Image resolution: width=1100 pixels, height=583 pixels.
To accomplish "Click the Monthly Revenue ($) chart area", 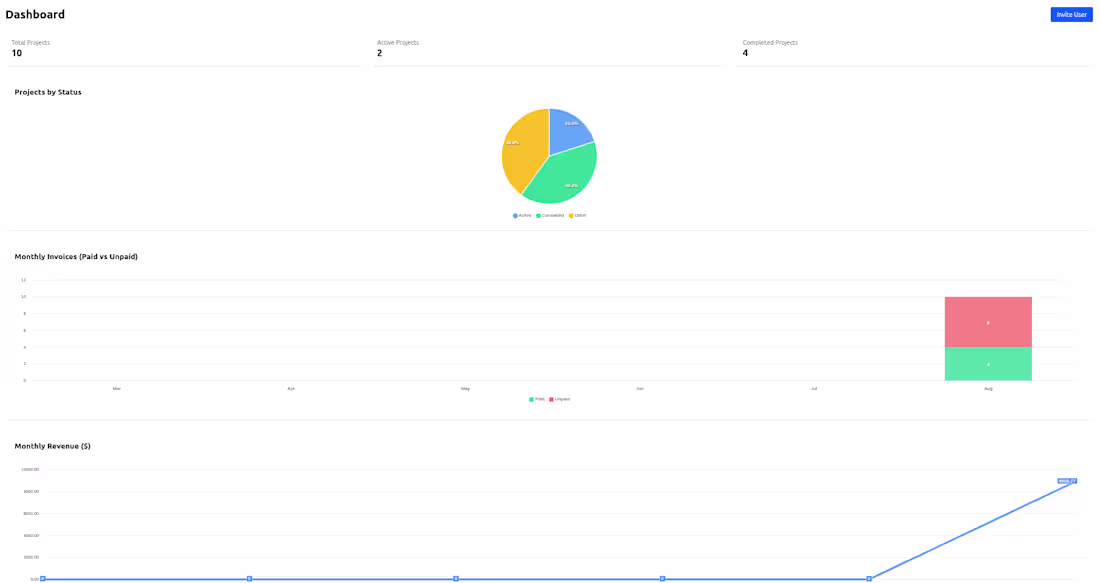I will pos(550,520).
